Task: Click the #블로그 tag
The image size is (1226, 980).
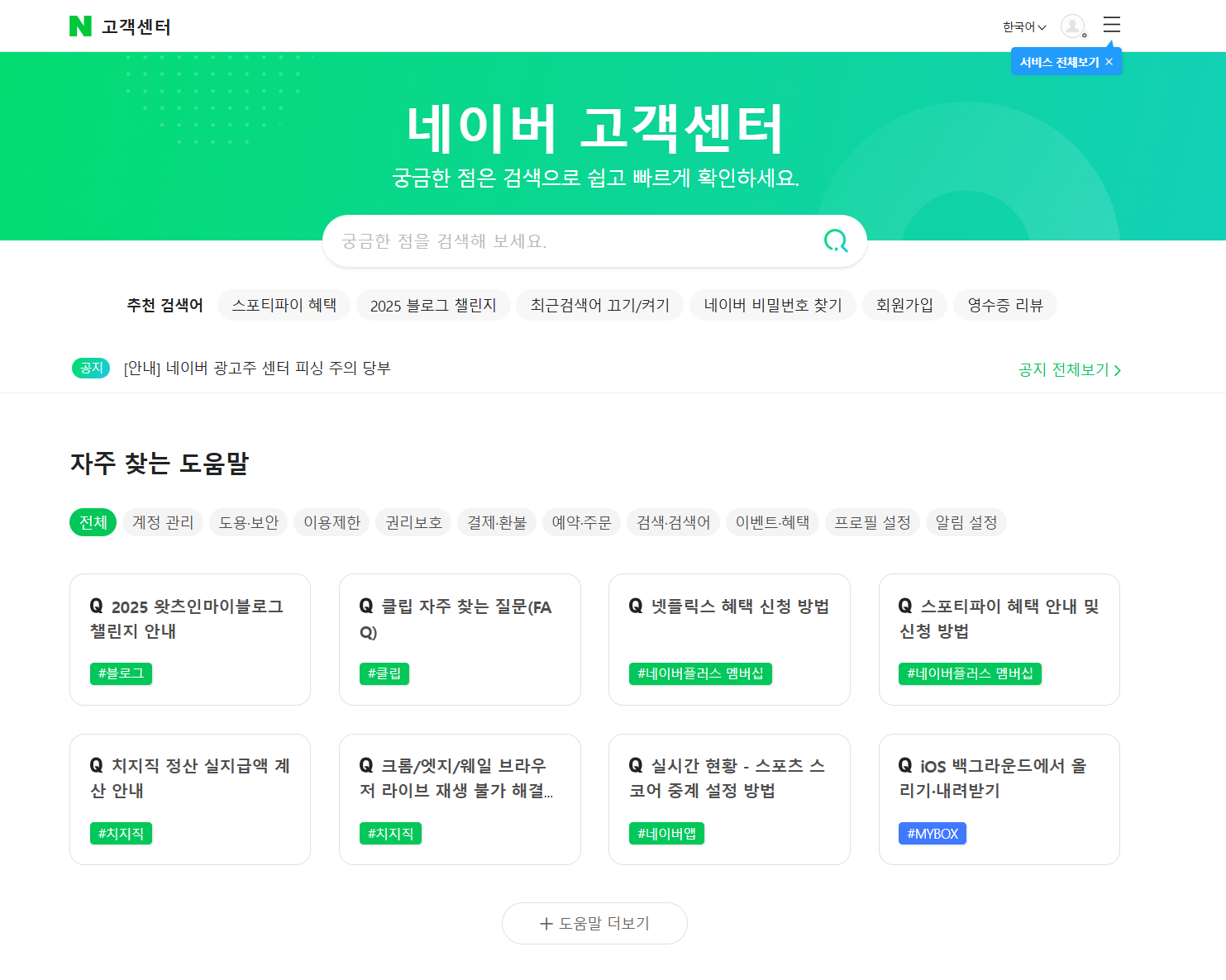Action: click(x=121, y=673)
